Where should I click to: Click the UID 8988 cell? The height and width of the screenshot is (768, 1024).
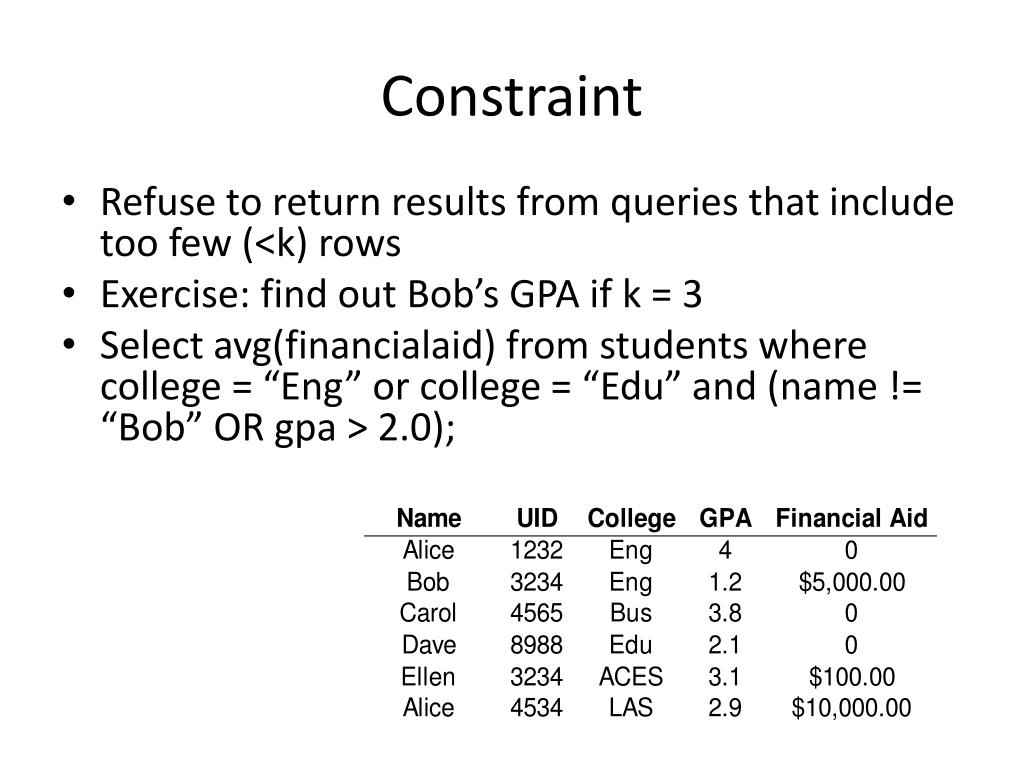coord(536,645)
